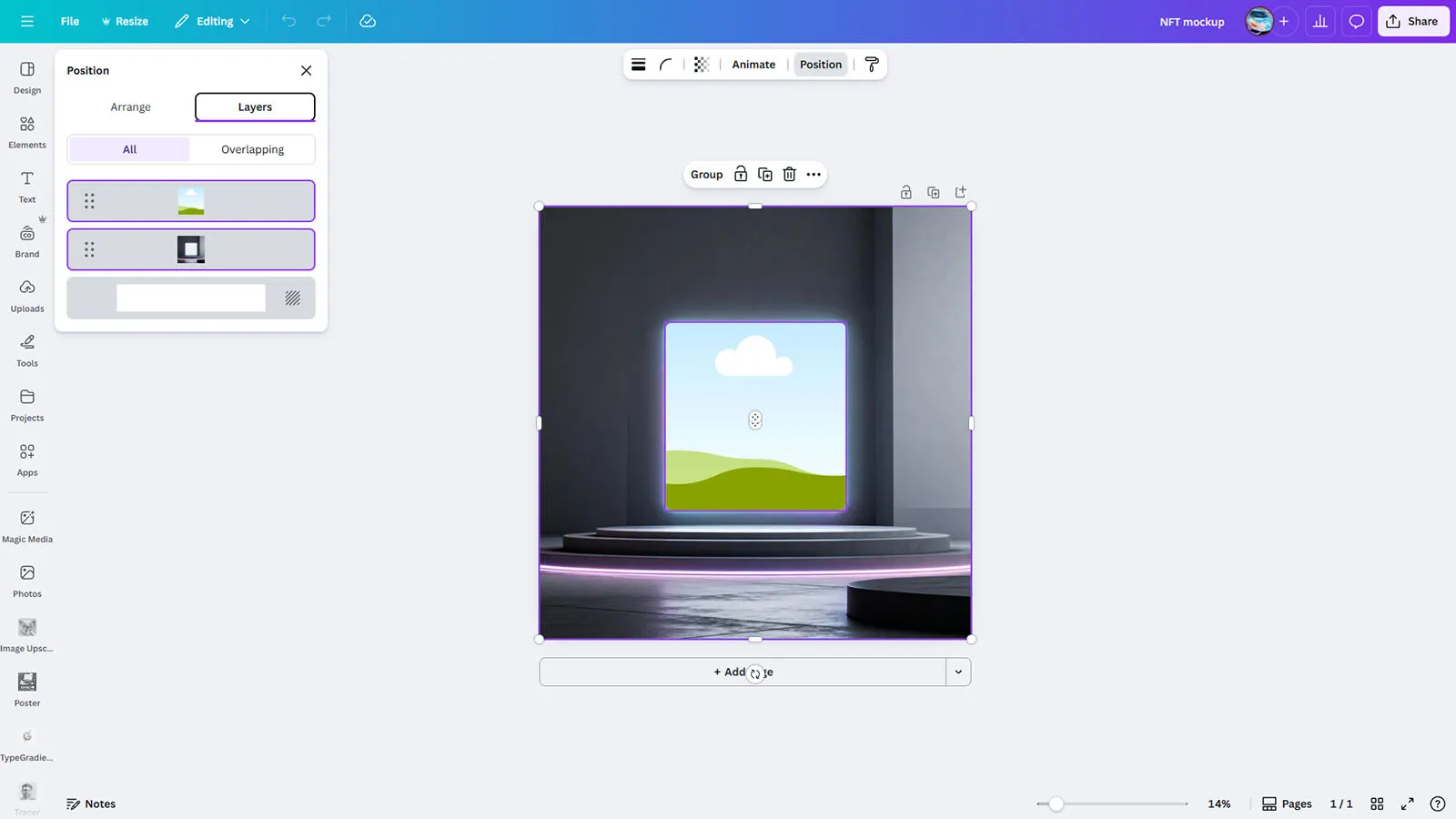Open the comments speech bubble icon
Viewport: 1456px width, 819px height.
coord(1356,21)
